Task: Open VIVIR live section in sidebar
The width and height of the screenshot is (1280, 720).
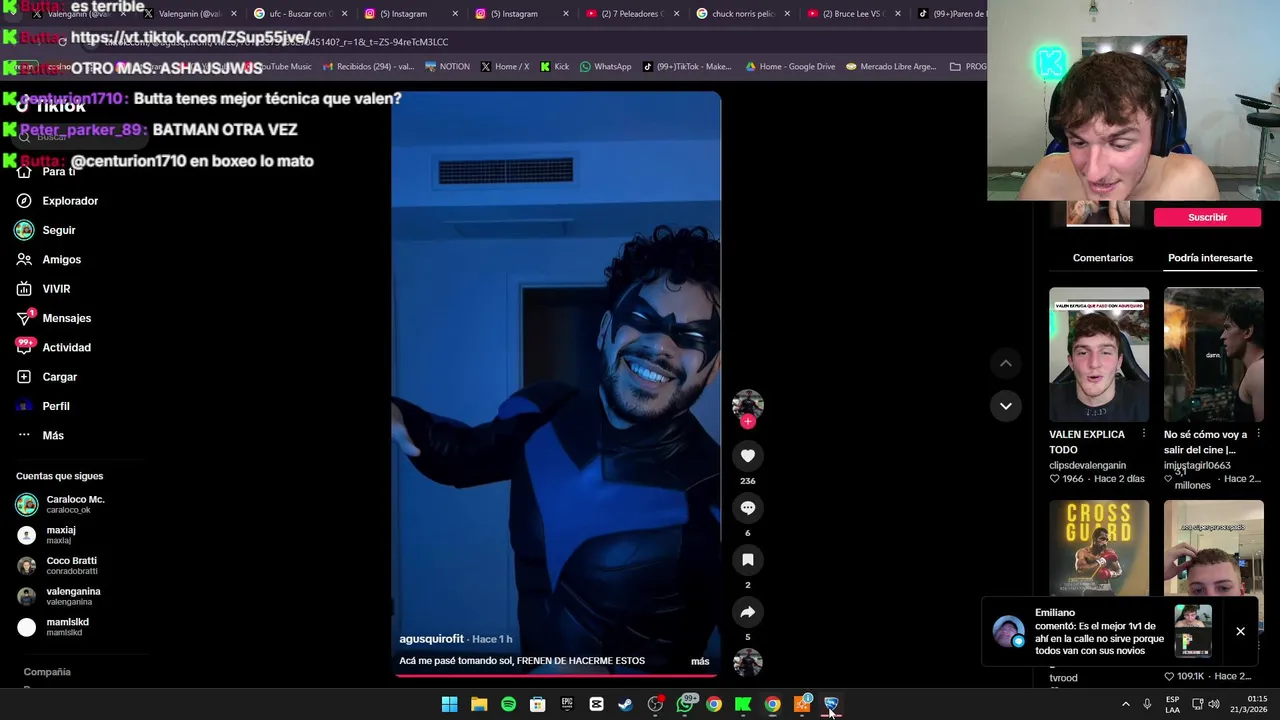Action: coord(43,289)
